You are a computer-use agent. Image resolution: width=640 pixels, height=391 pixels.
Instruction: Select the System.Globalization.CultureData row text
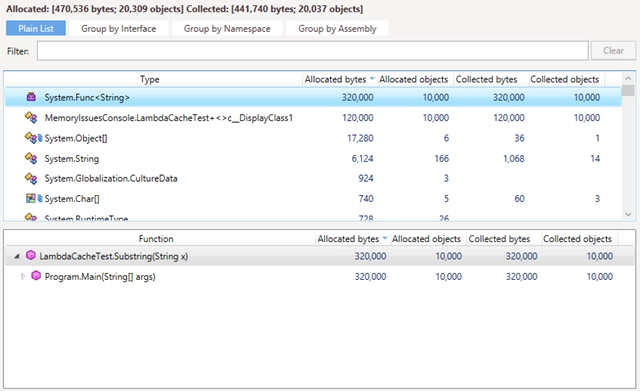tap(111, 178)
